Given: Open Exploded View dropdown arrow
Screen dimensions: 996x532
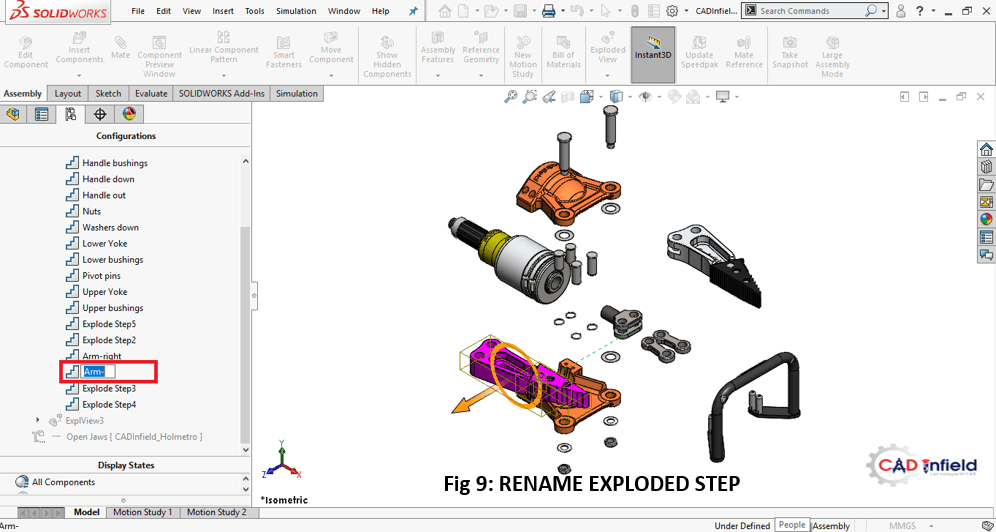Looking at the screenshot, I should click(x=607, y=76).
